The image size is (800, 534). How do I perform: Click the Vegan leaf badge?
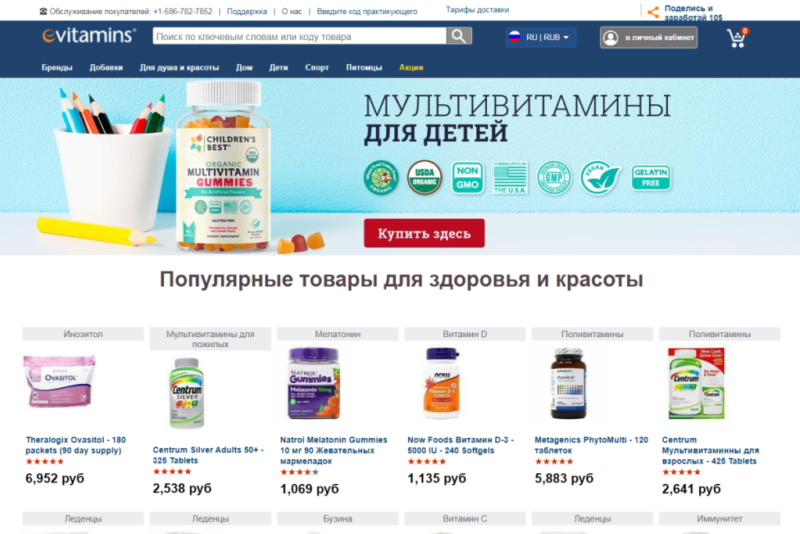[600, 177]
